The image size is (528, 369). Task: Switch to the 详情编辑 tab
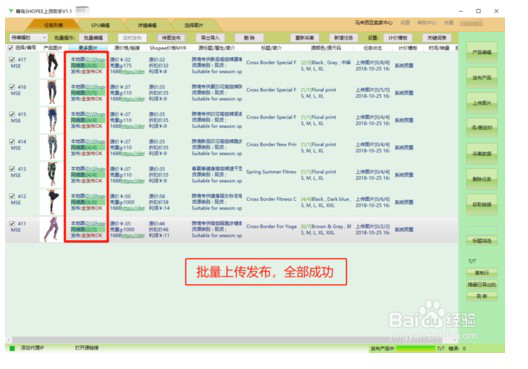147,25
